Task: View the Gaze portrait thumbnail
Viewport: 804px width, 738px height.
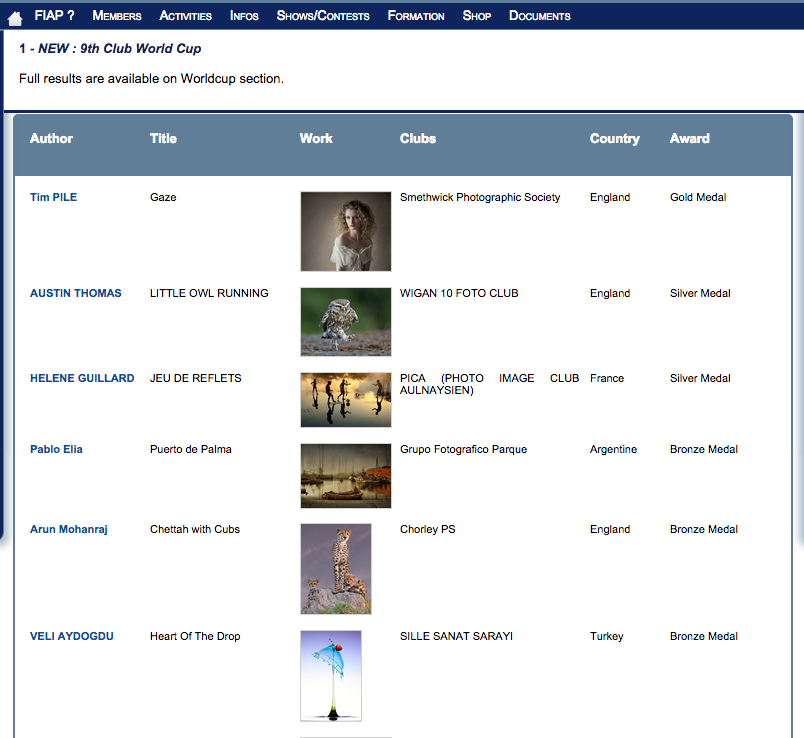Action: [345, 231]
